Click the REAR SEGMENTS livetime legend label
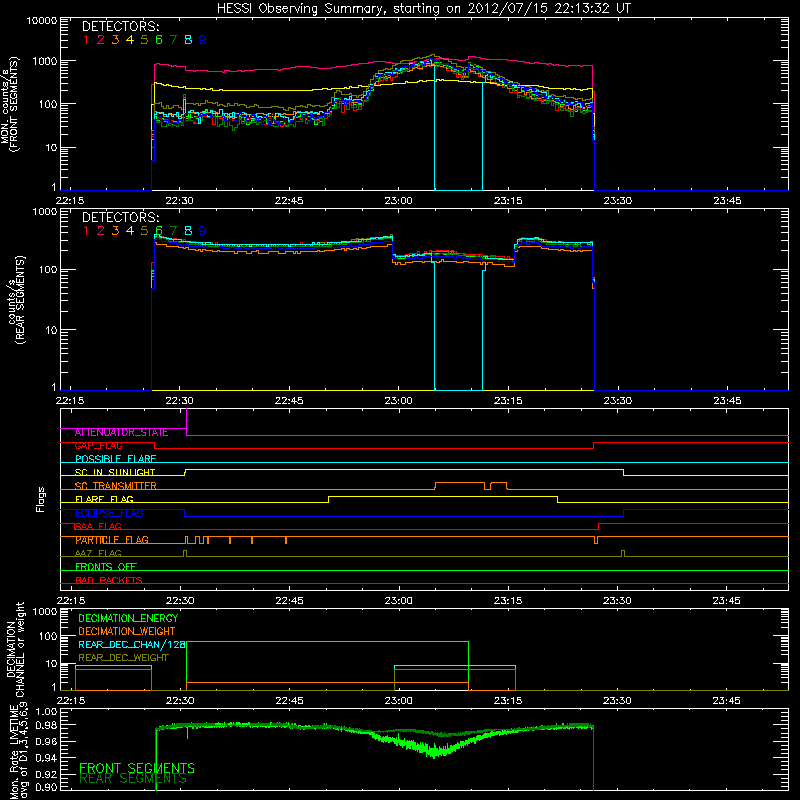The height and width of the screenshot is (800, 800). click(133, 779)
